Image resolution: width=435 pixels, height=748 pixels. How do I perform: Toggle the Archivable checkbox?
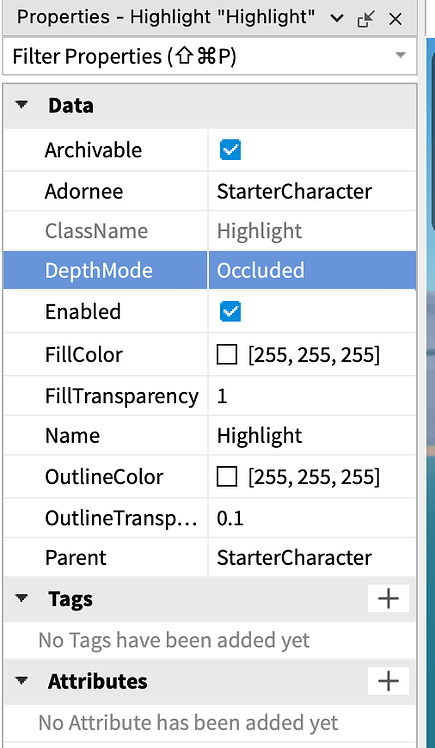(x=230, y=150)
